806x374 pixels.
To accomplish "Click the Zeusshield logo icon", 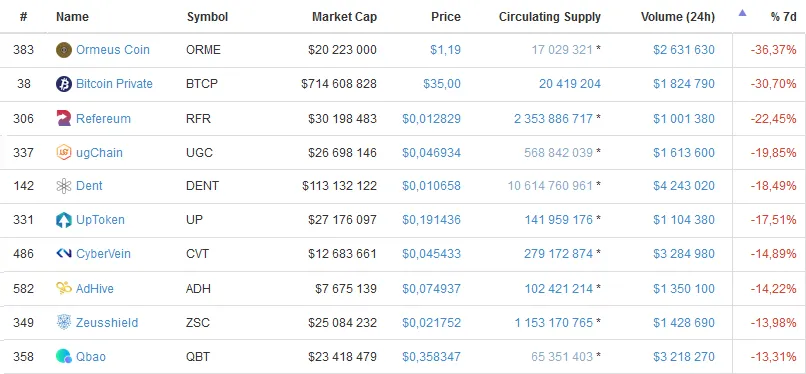I will coord(64,323).
